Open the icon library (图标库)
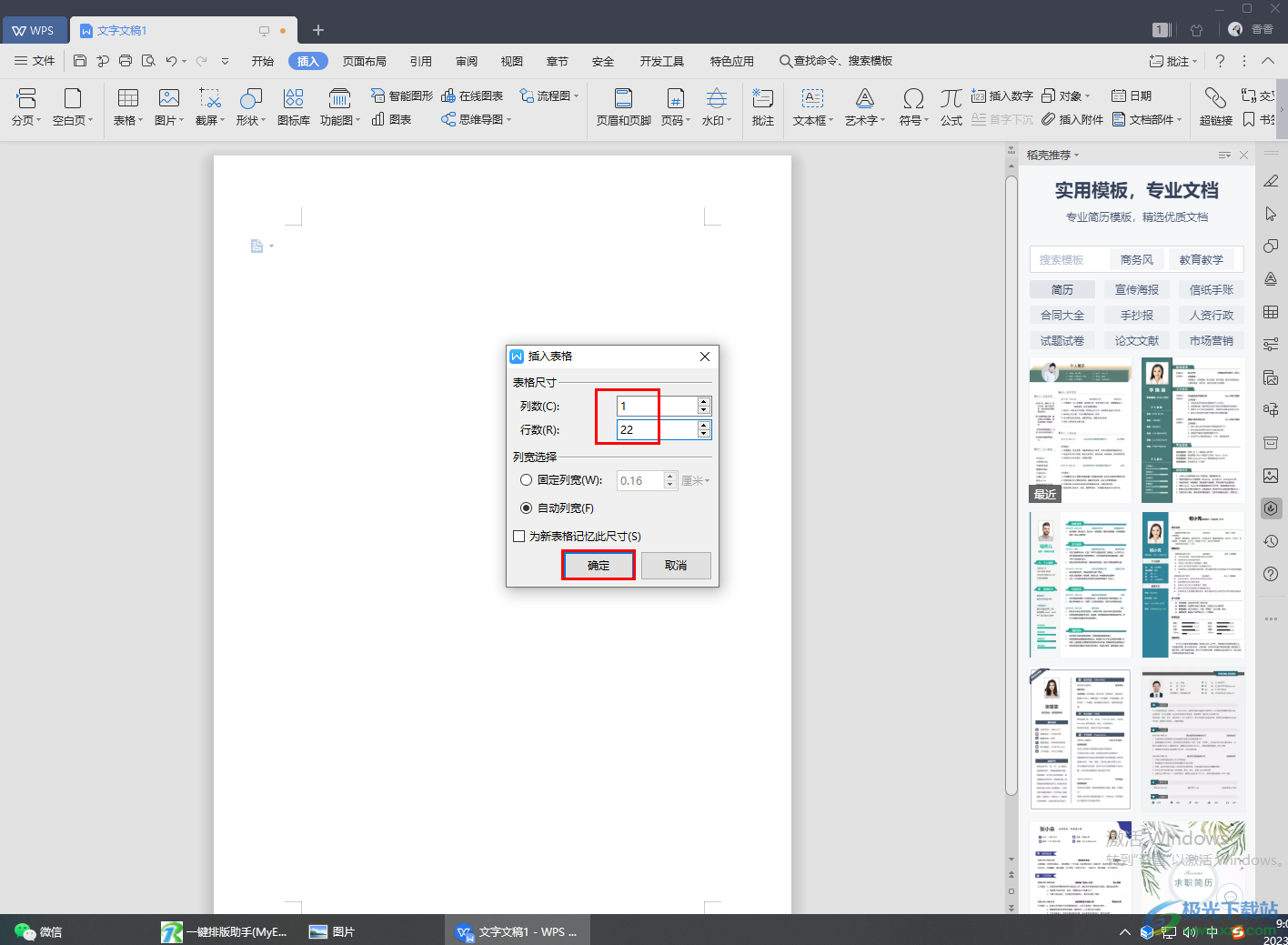Image resolution: width=1288 pixels, height=945 pixels. click(294, 106)
